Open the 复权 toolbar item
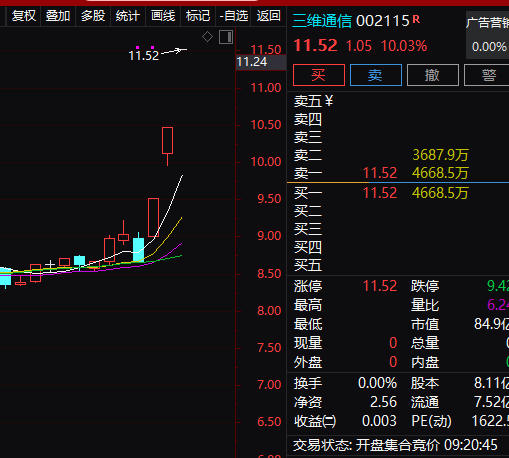The width and height of the screenshot is (509, 458). pos(23,16)
